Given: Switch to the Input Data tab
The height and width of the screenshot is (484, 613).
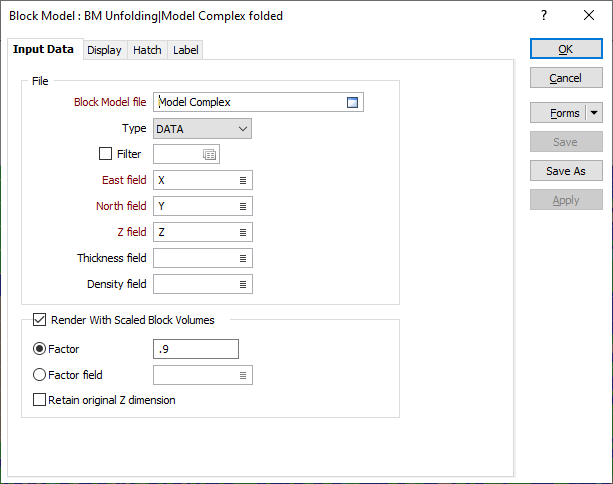Looking at the screenshot, I should (43, 49).
